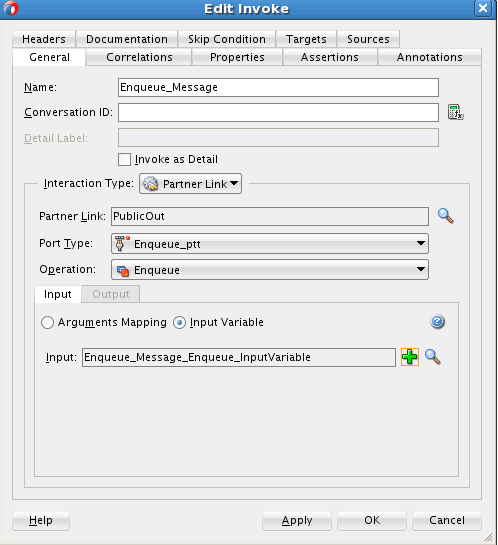Viewport: 498px width, 545px height.
Task: Open the Documentation tab
Action: pyautogui.click(x=127, y=39)
